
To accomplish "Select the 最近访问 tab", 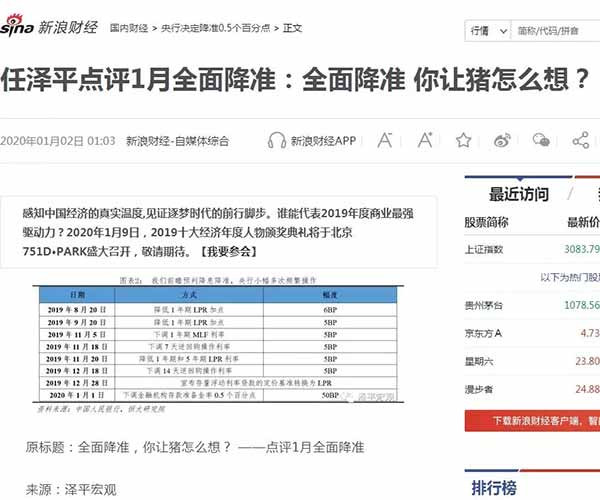I will click(x=519, y=194).
